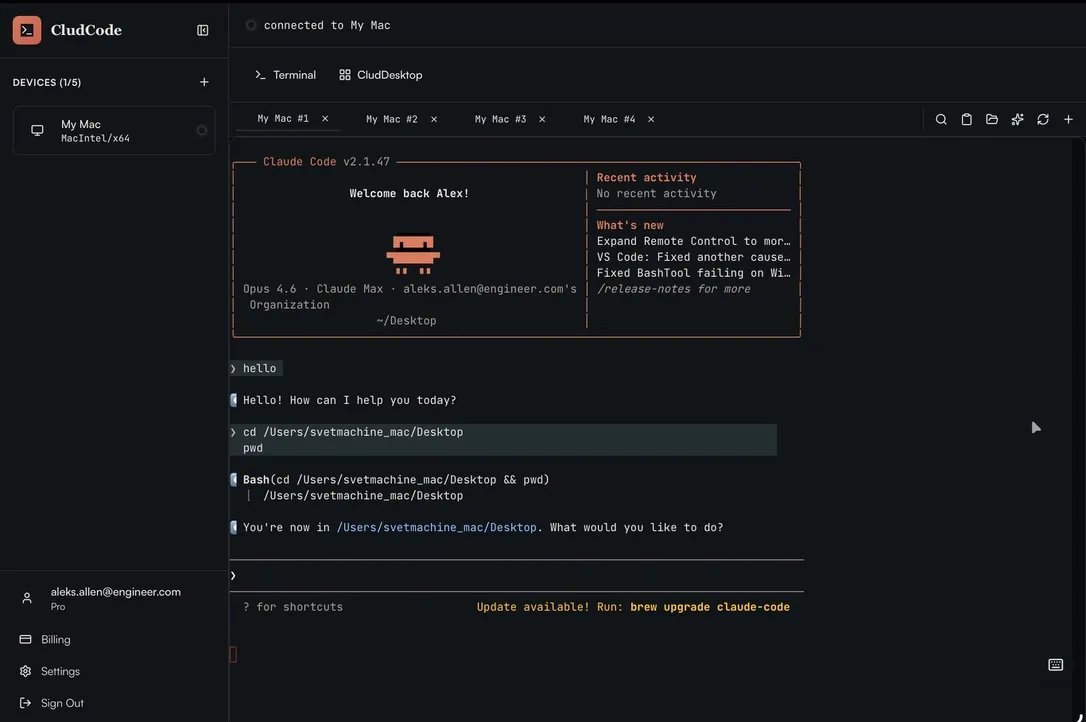The image size is (1086, 722).
Task: Open a new terminal tab with the plus icon
Action: click(1067, 117)
